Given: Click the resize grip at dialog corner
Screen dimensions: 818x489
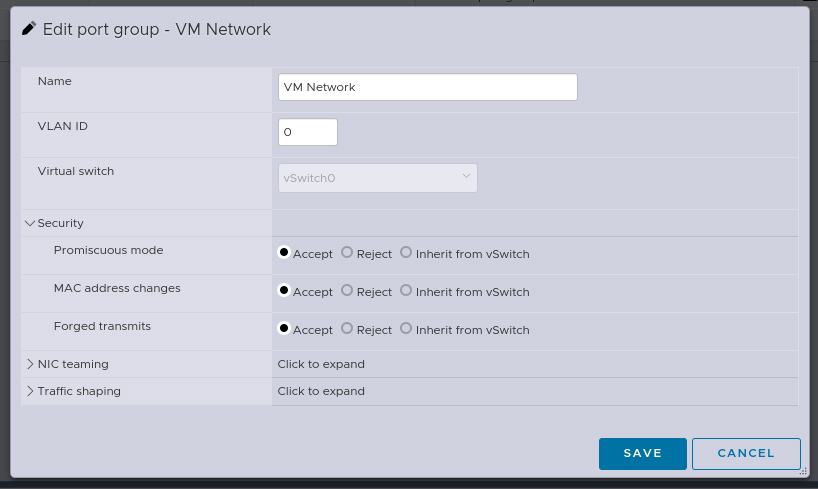Looking at the screenshot, I should click(x=803, y=471).
